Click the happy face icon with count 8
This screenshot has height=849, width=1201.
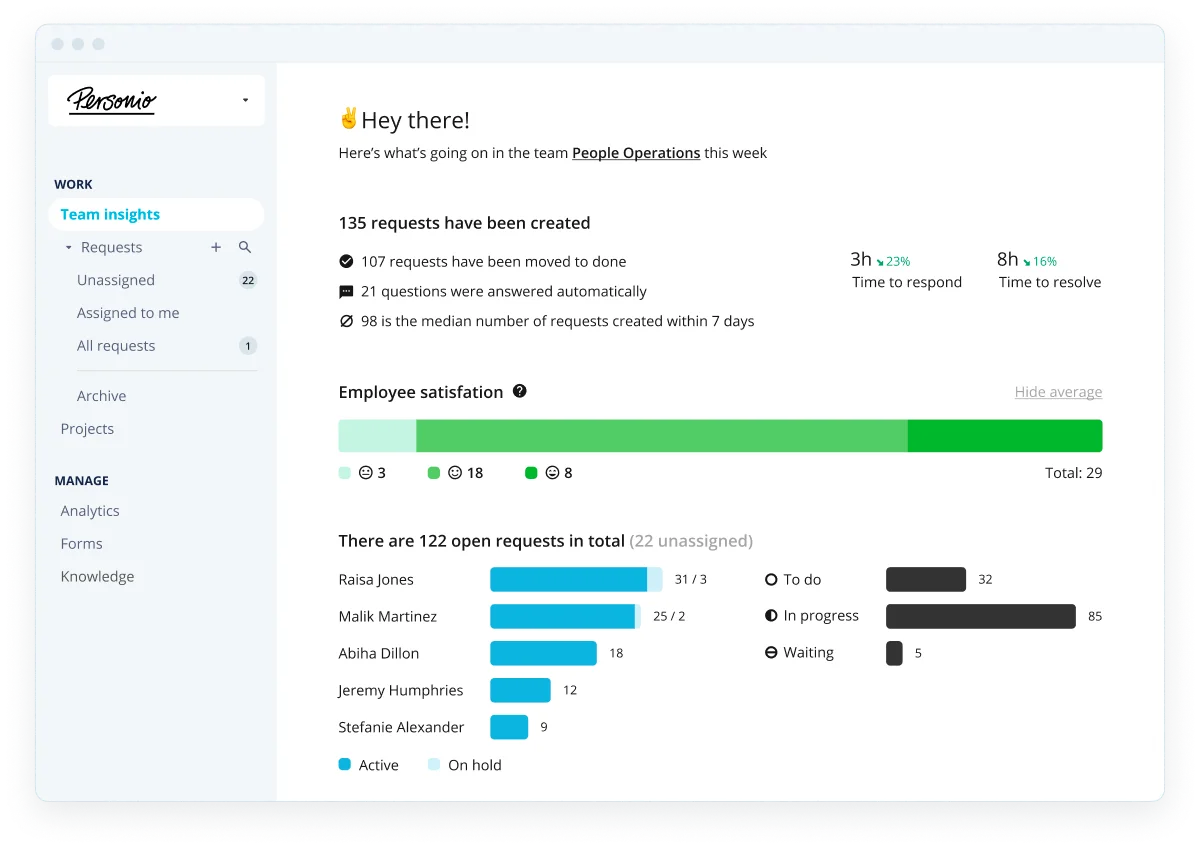pos(552,473)
